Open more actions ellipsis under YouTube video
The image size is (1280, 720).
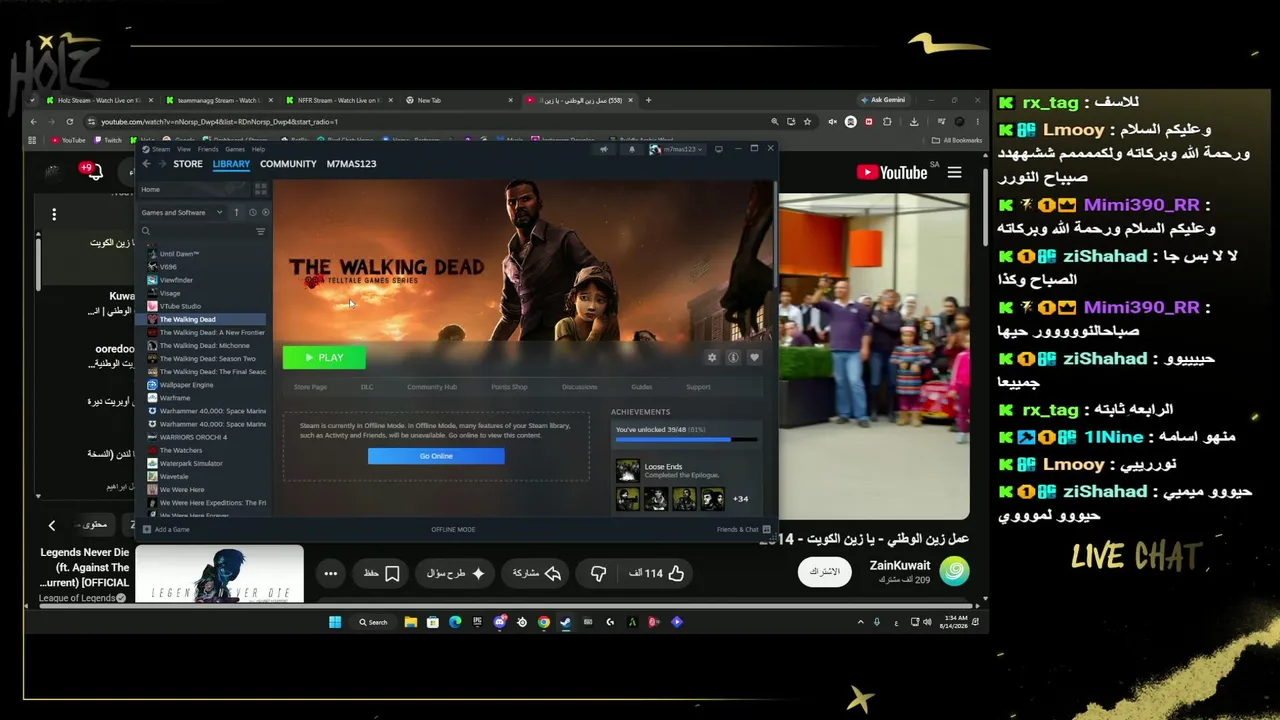coord(331,573)
